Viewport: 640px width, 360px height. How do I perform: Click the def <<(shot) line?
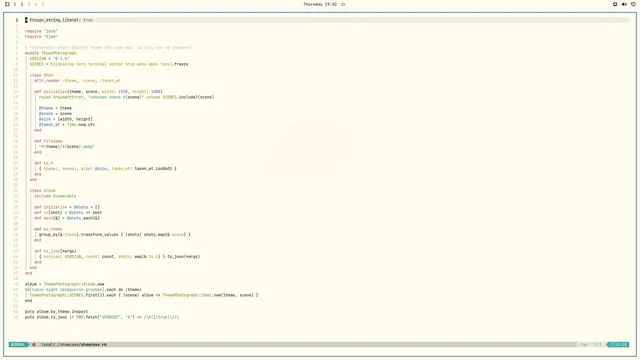click(x=68, y=213)
